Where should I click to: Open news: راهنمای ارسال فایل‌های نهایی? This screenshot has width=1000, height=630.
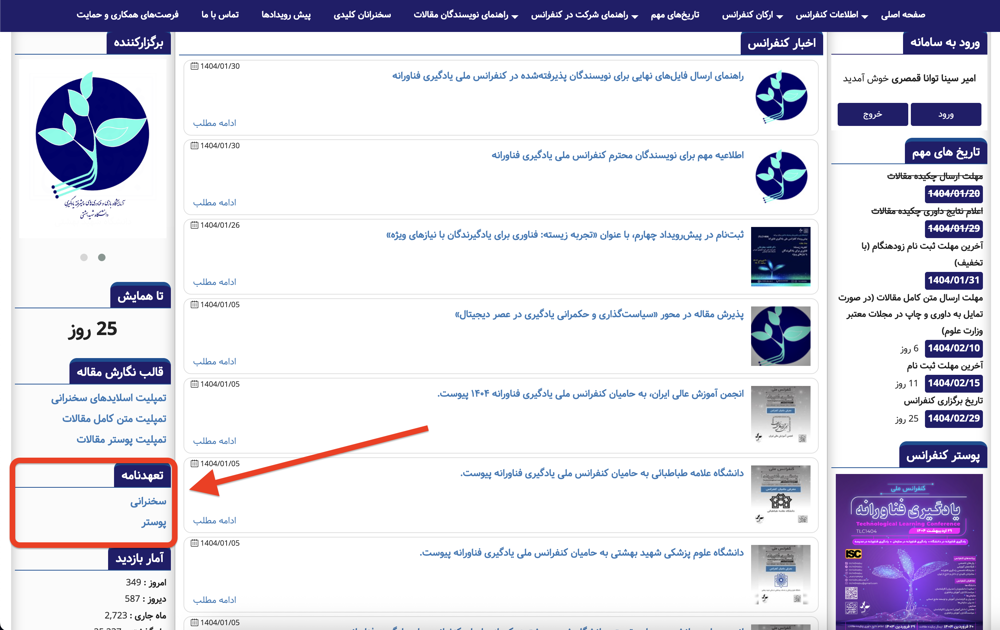pos(568,76)
